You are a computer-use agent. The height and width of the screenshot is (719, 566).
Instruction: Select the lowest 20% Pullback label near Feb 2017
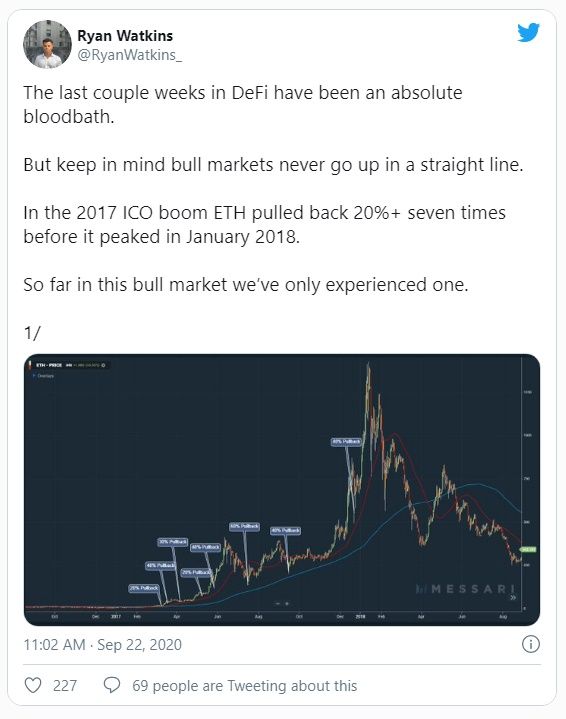(x=144, y=588)
